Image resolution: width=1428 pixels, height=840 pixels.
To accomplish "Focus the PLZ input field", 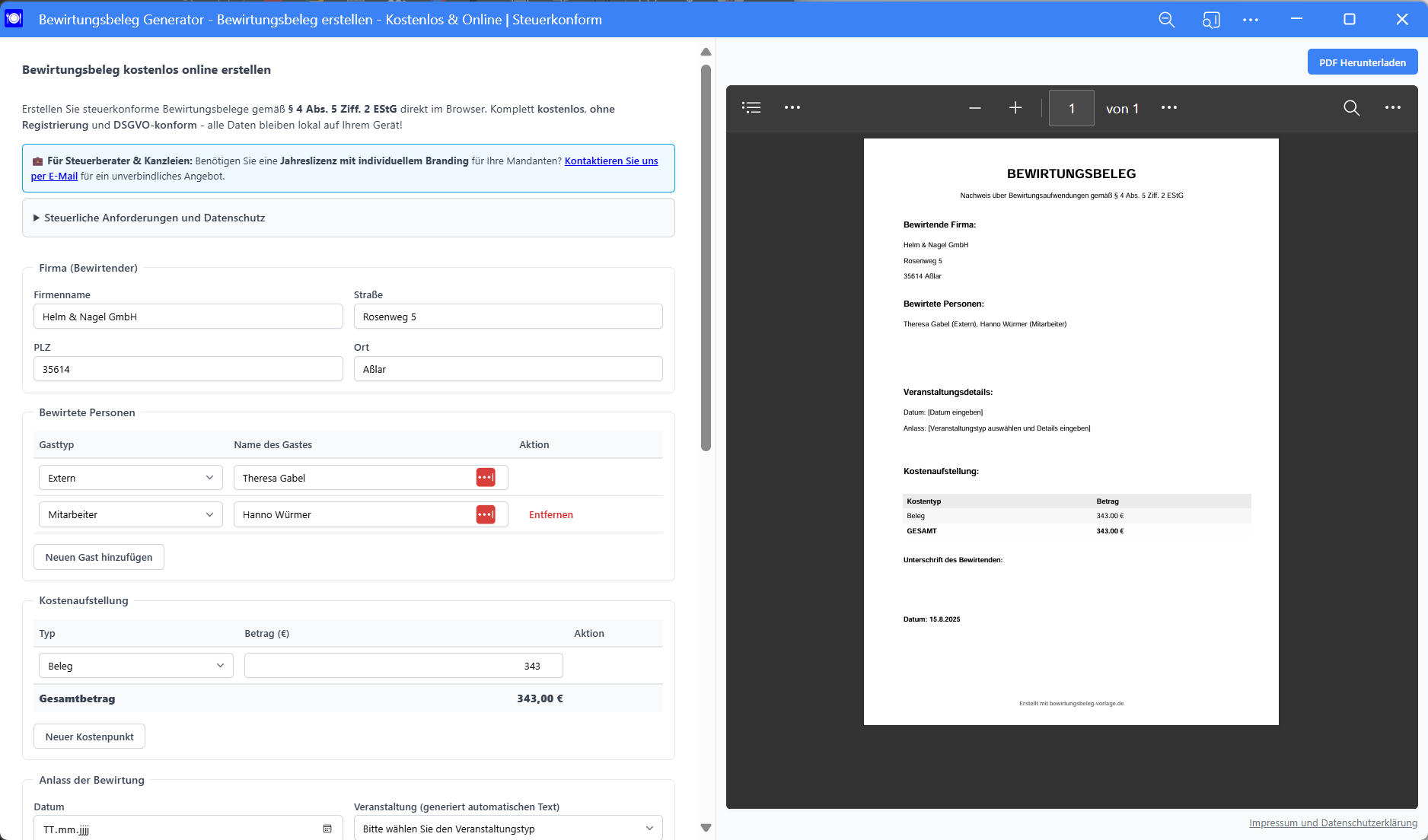I will (189, 369).
